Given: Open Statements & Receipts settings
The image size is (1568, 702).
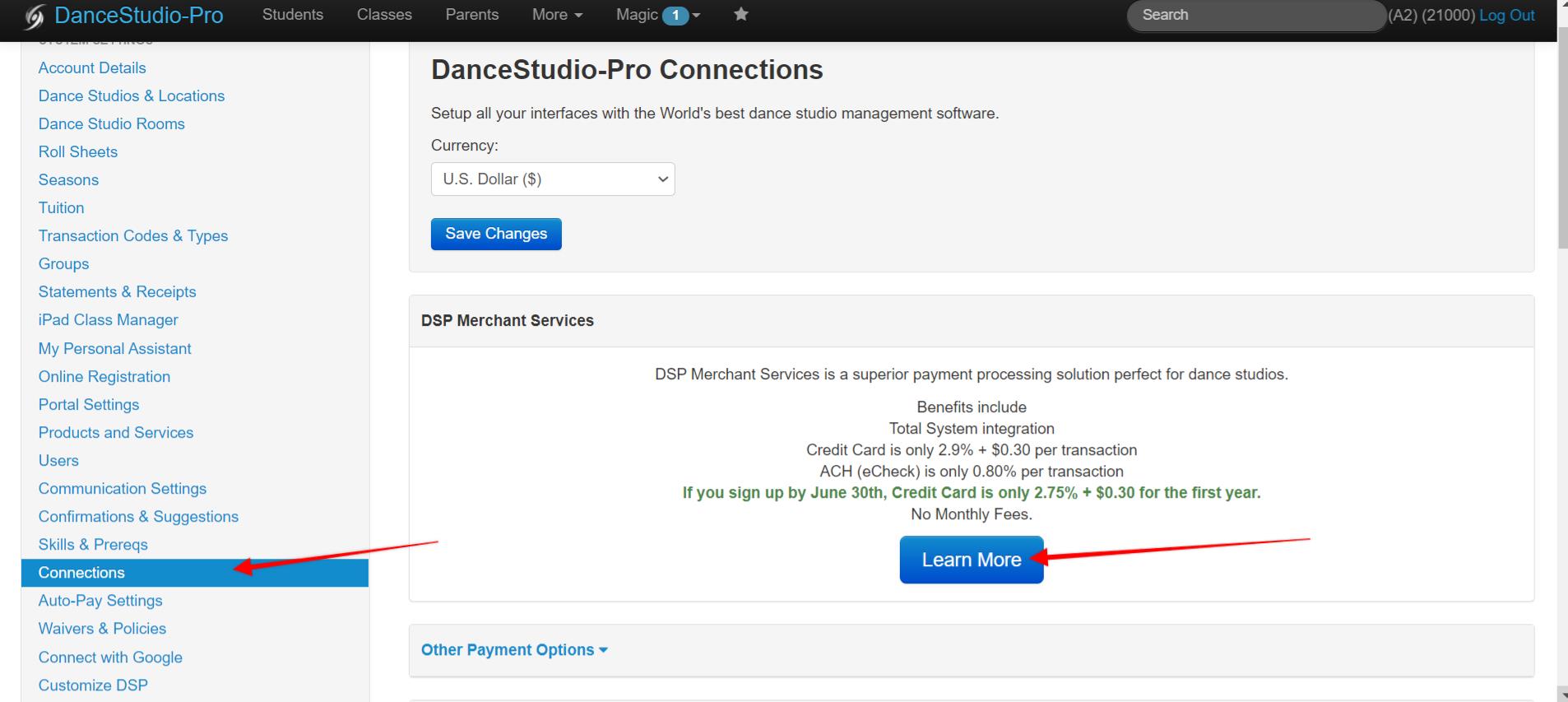Looking at the screenshot, I should pyautogui.click(x=117, y=291).
